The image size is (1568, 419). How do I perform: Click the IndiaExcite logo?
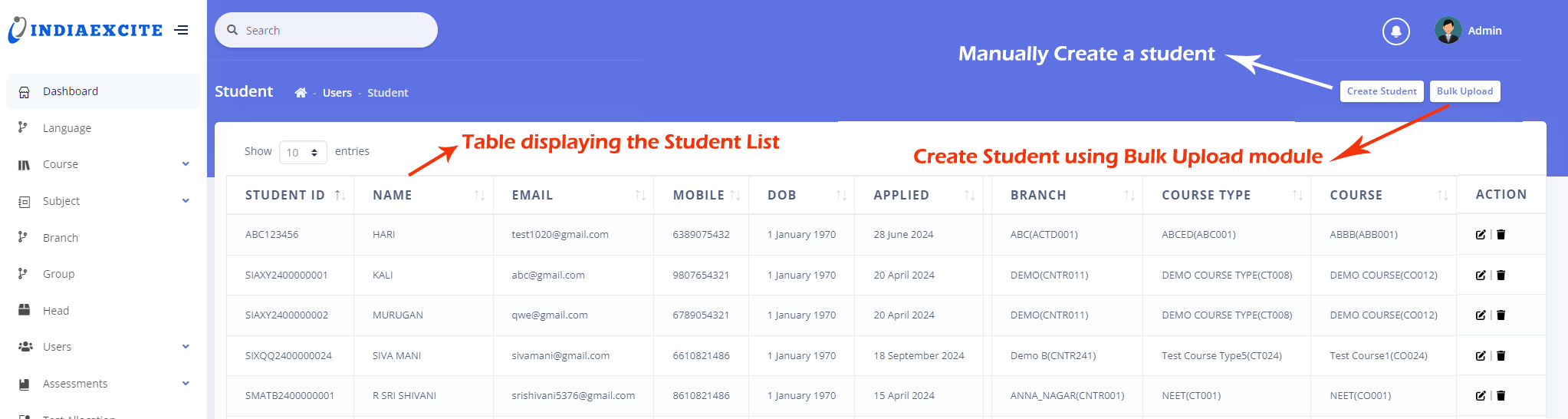click(85, 31)
